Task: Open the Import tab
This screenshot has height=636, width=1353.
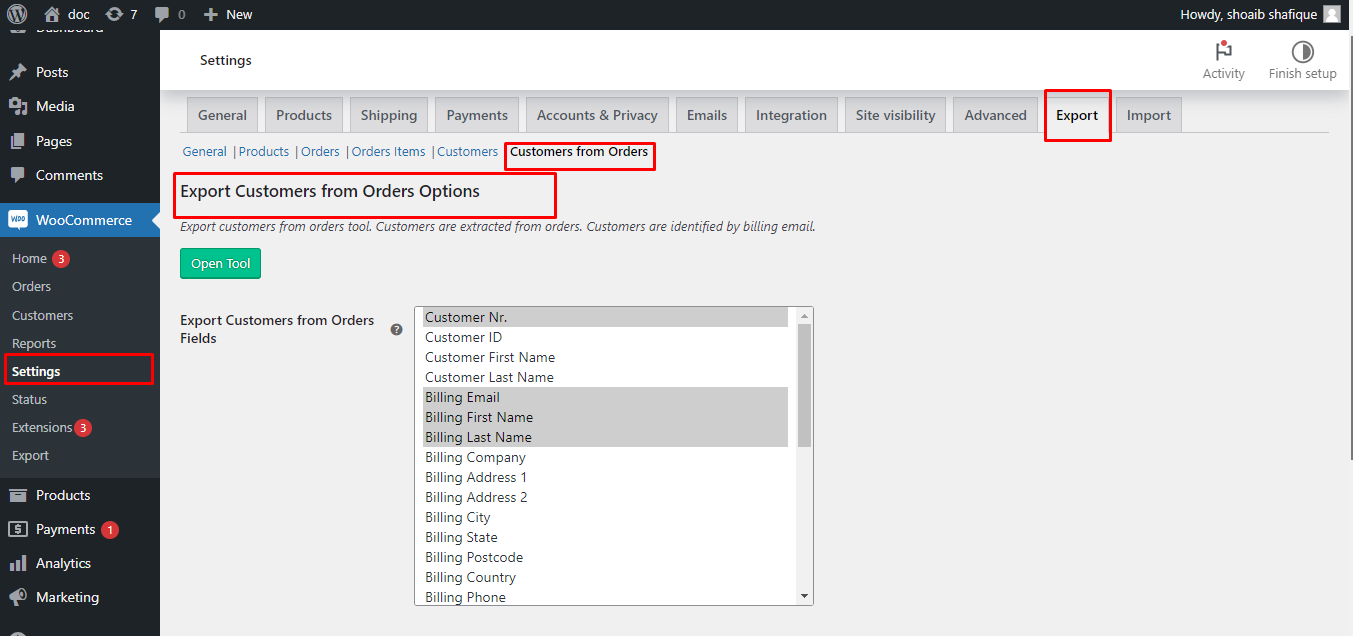Action: click(1148, 115)
